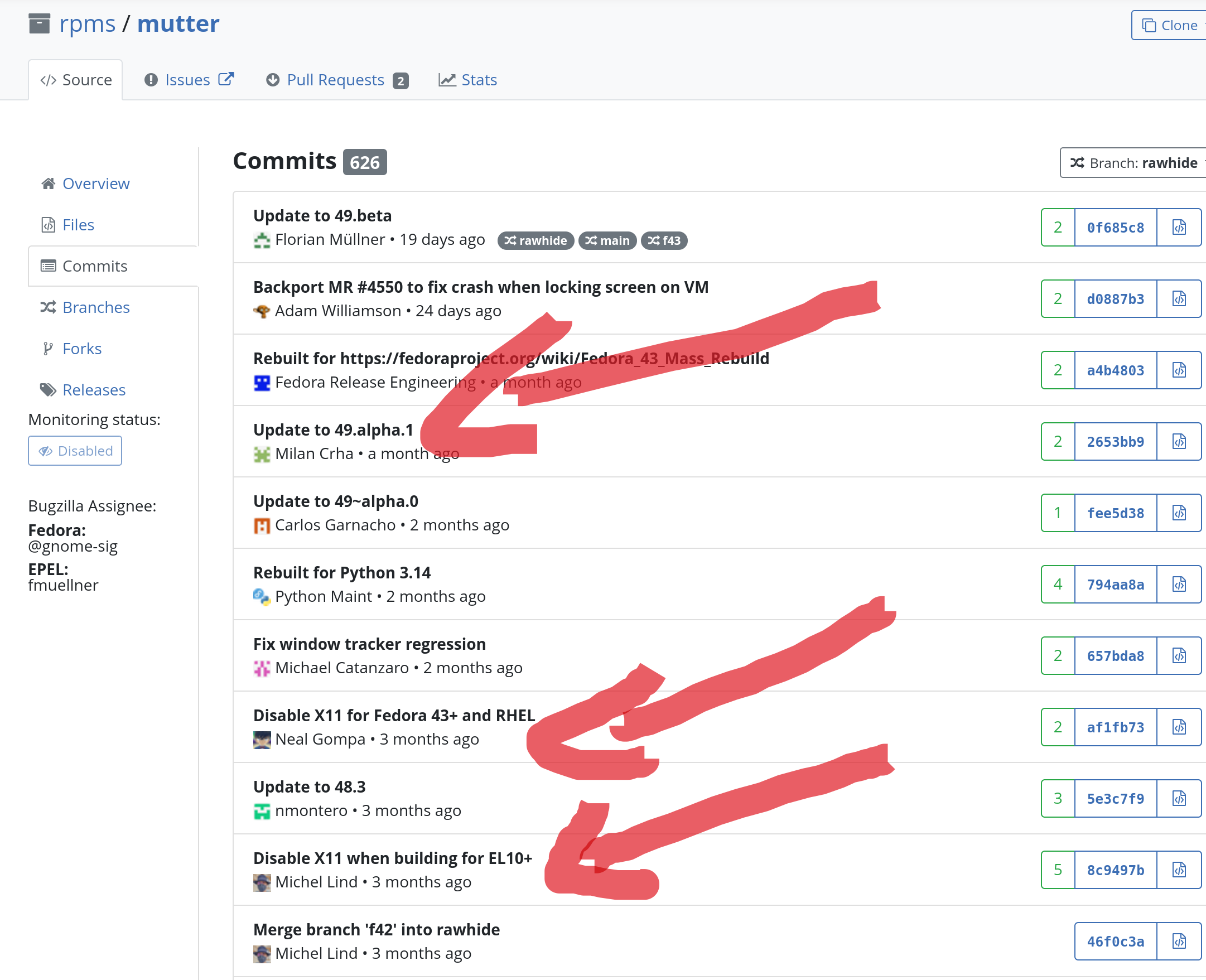The height and width of the screenshot is (980, 1206).
Task: Open the Pull Requests tab
Action: click(336, 80)
